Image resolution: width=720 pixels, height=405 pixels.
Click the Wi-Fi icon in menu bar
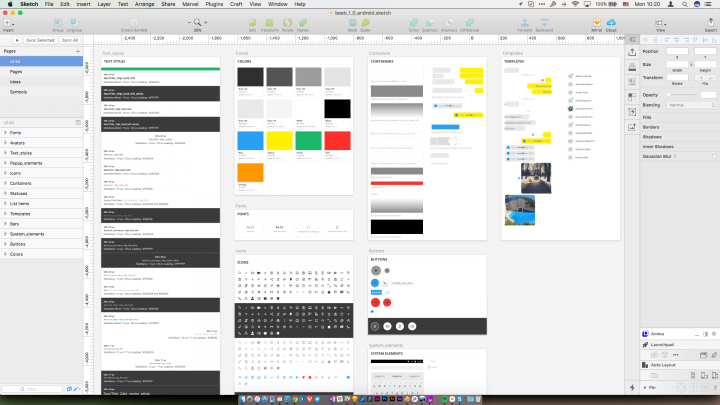pyautogui.click(x=575, y=4)
